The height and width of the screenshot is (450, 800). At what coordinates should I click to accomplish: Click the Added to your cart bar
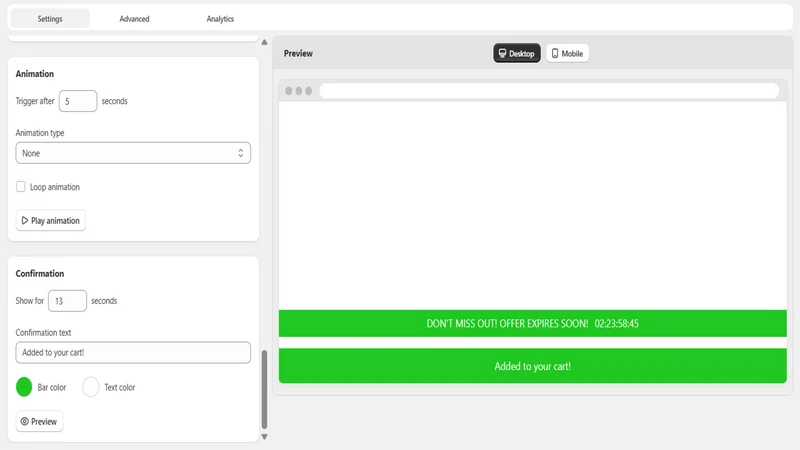tap(533, 366)
